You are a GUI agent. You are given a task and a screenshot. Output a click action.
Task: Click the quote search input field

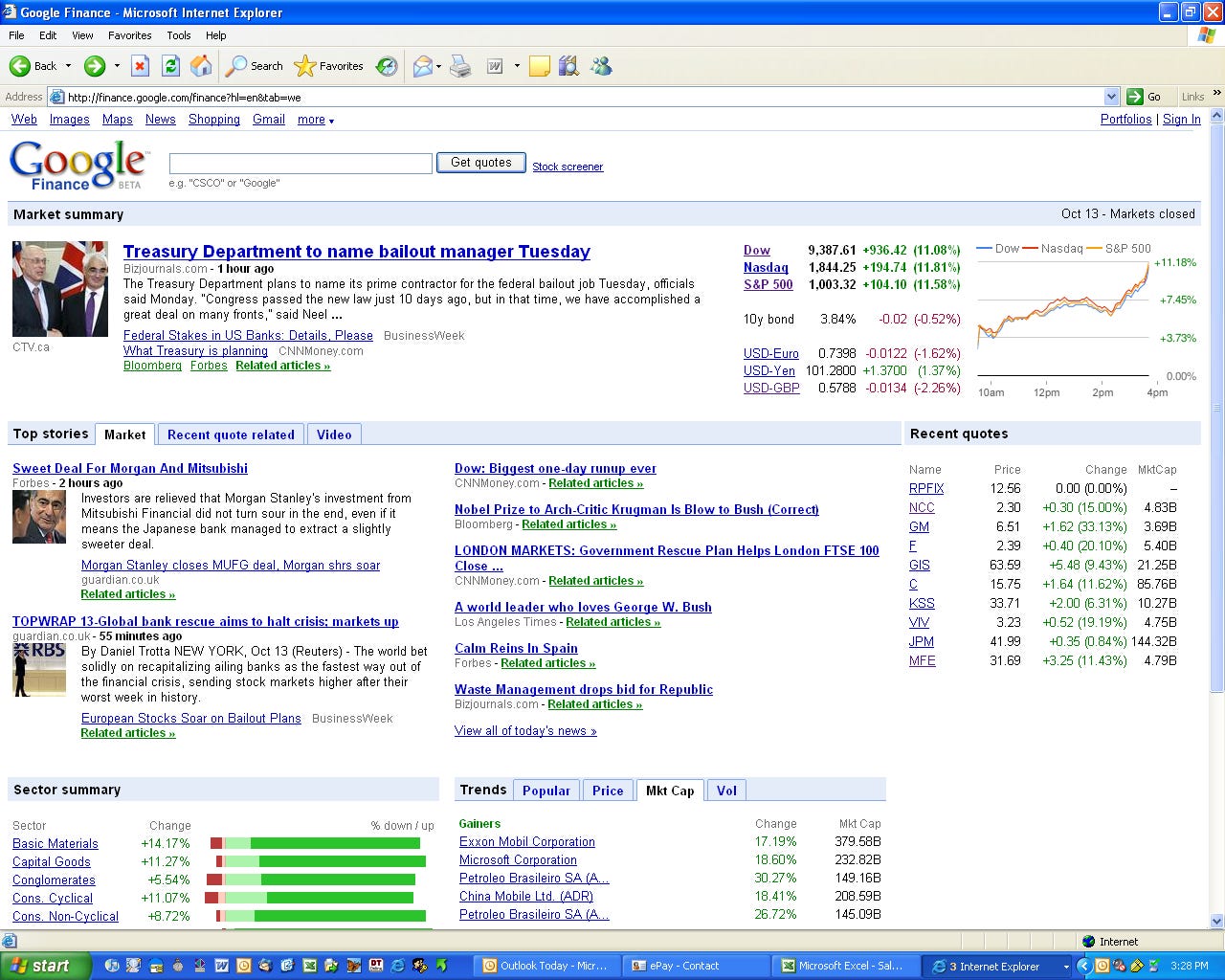pos(301,164)
